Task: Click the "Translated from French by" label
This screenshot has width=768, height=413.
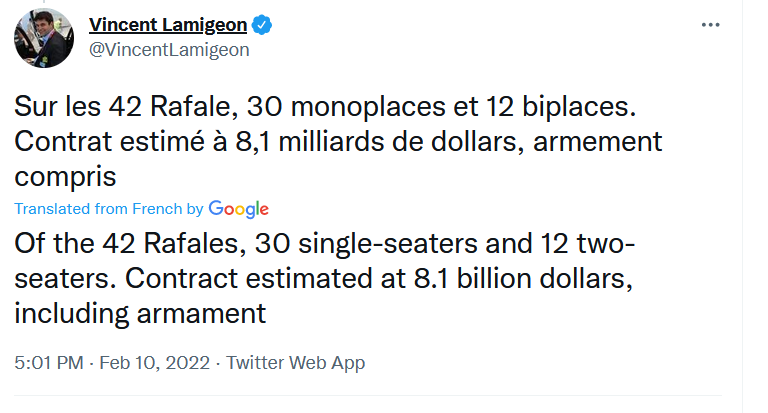Action: click(x=110, y=209)
